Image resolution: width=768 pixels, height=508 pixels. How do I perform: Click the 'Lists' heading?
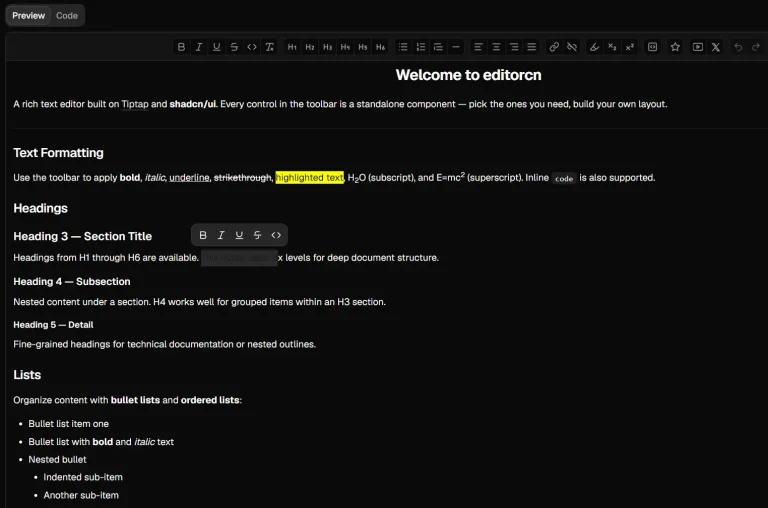[x=27, y=375]
